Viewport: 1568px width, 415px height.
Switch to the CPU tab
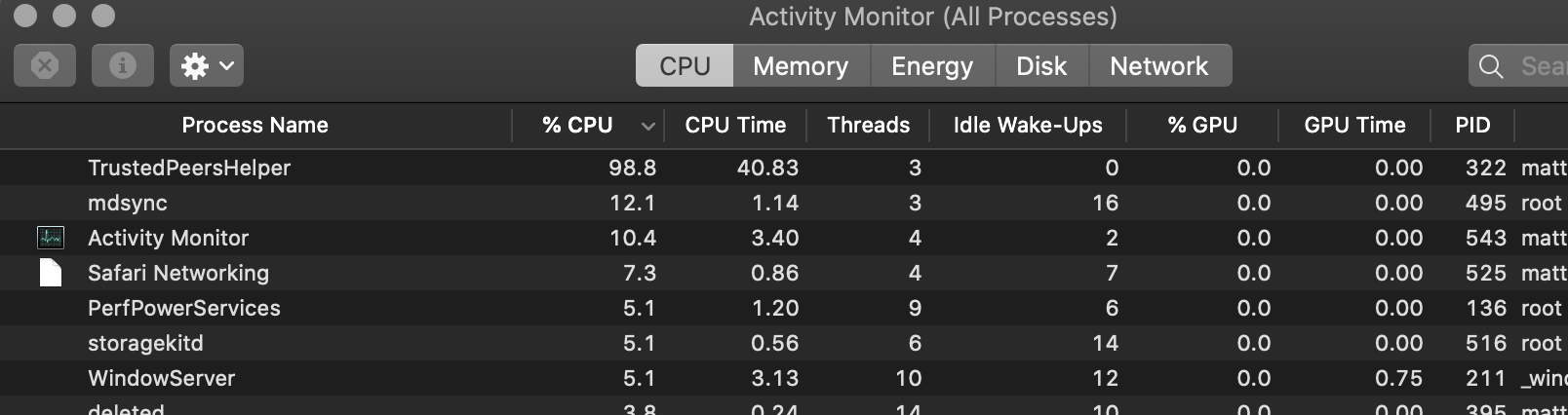point(685,66)
